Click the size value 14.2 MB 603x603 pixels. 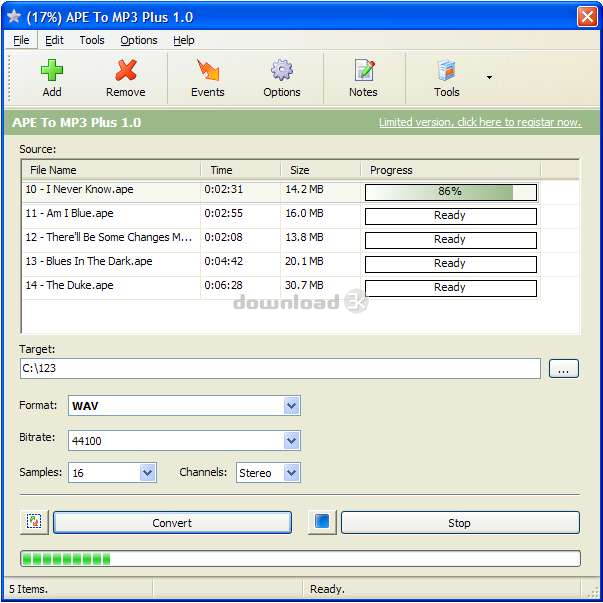pyautogui.click(x=304, y=189)
